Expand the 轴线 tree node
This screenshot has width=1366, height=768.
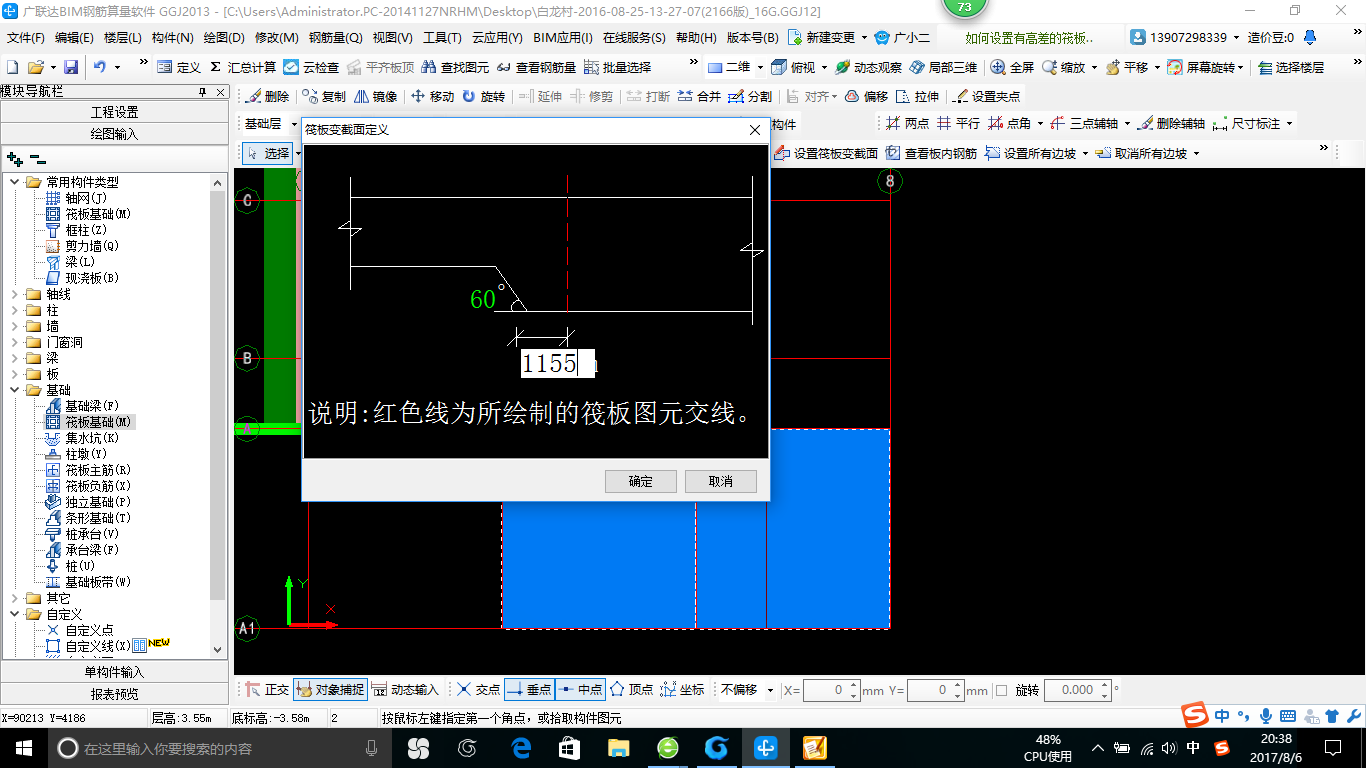15,294
